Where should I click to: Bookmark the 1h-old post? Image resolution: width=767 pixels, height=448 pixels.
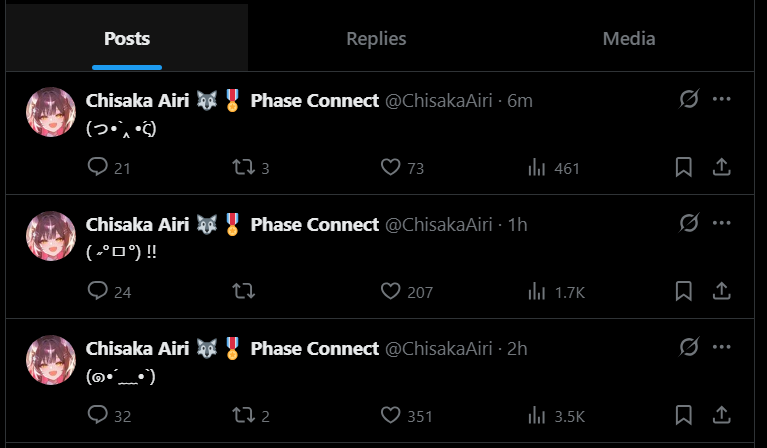684,292
